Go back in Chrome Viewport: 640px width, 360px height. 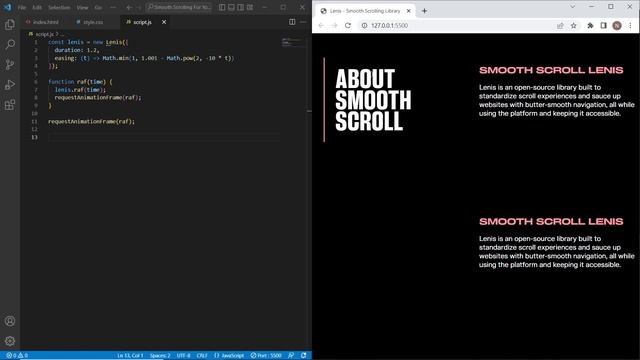click(x=321, y=25)
